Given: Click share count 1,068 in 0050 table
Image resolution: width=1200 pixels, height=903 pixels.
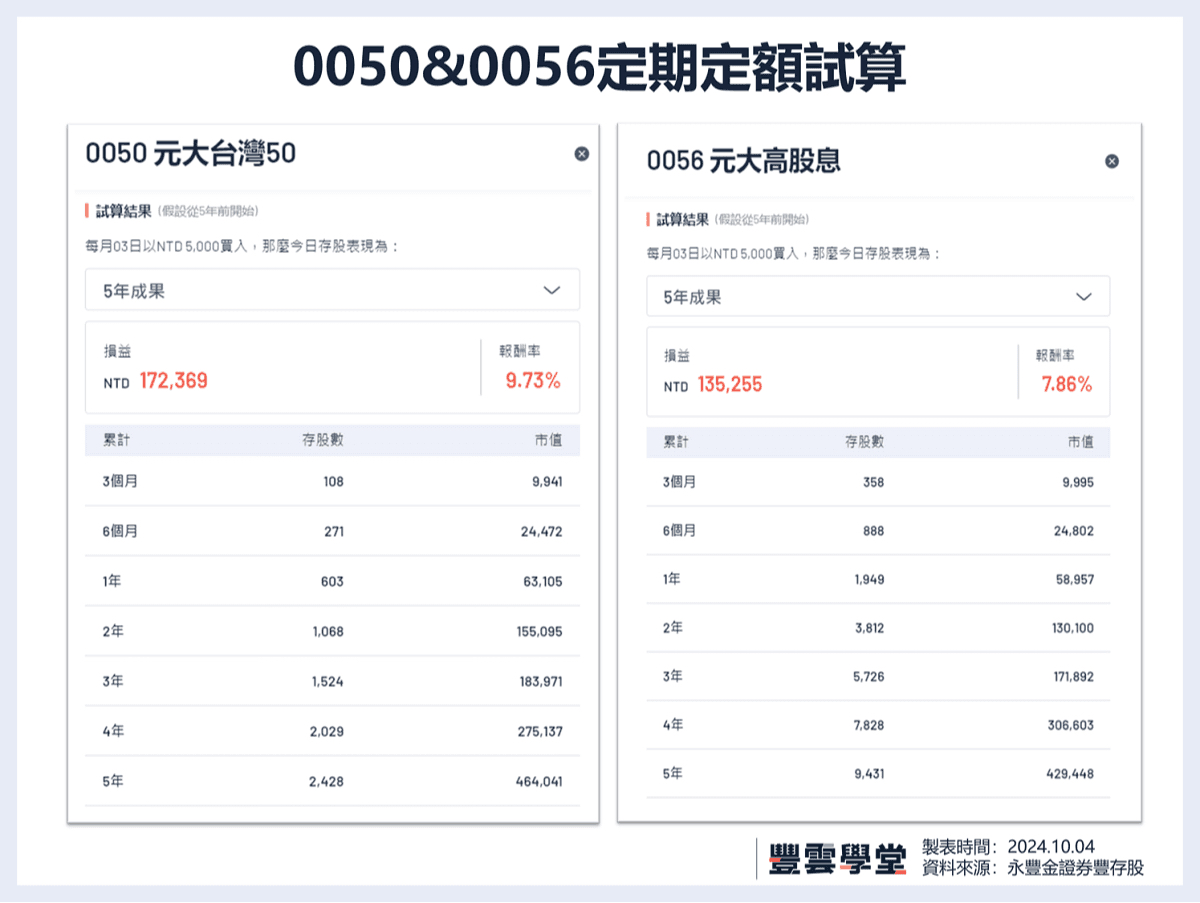Looking at the screenshot, I should pos(327,631).
